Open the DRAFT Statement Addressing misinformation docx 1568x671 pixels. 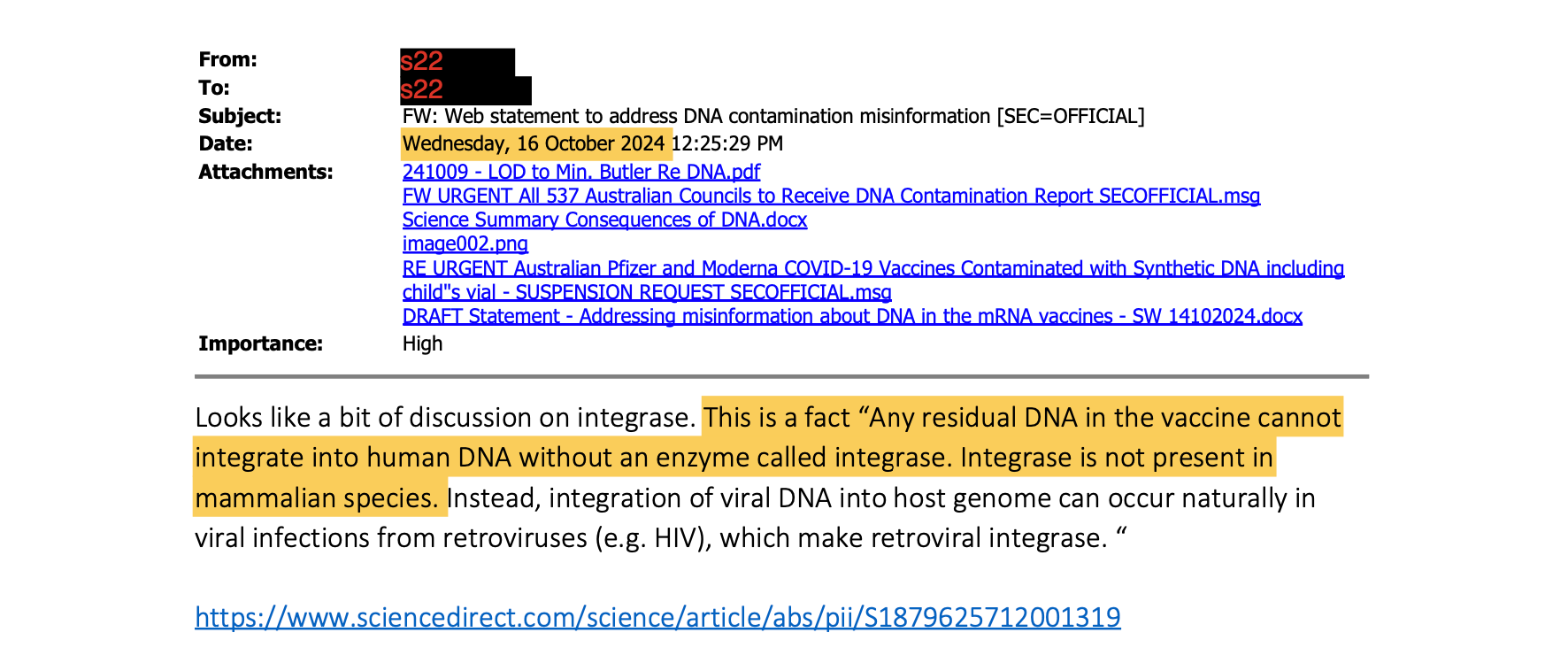coord(852,316)
